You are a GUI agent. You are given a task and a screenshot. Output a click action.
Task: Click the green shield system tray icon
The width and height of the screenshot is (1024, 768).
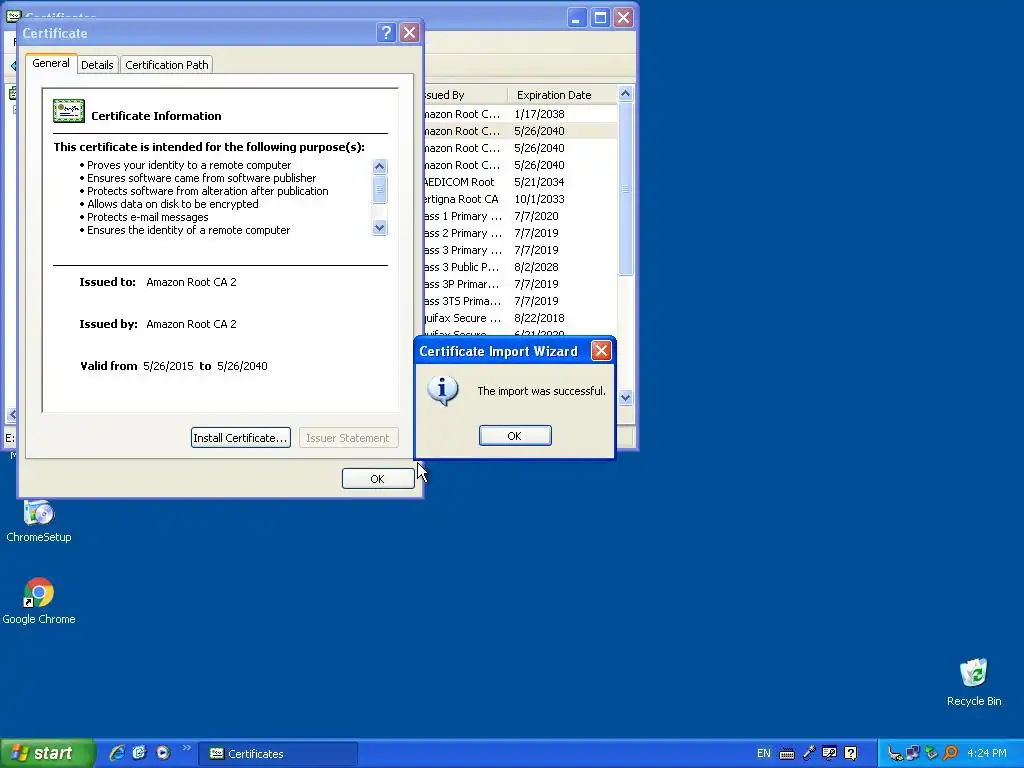point(931,754)
